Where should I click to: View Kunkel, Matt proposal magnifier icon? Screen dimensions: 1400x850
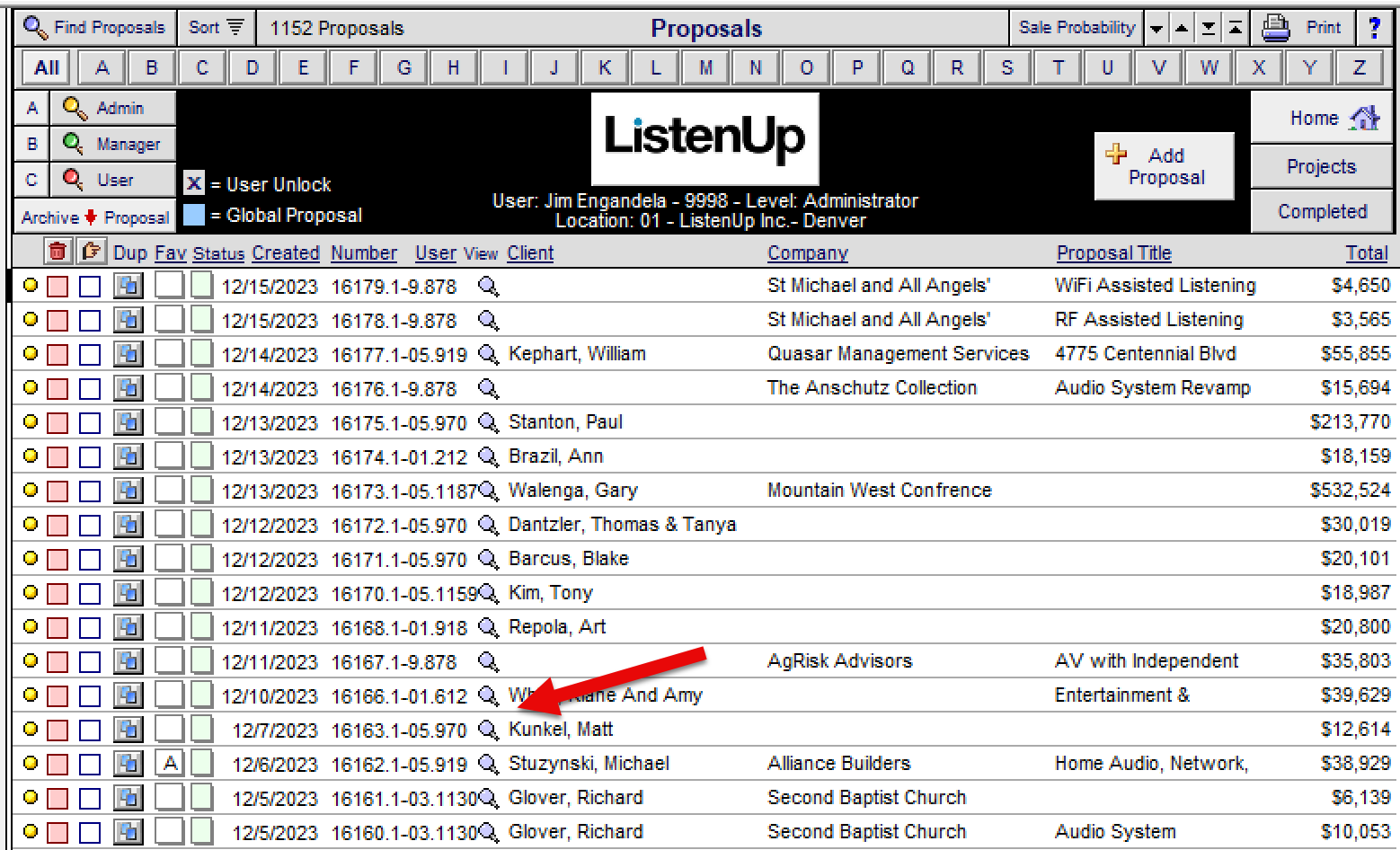pyautogui.click(x=488, y=730)
